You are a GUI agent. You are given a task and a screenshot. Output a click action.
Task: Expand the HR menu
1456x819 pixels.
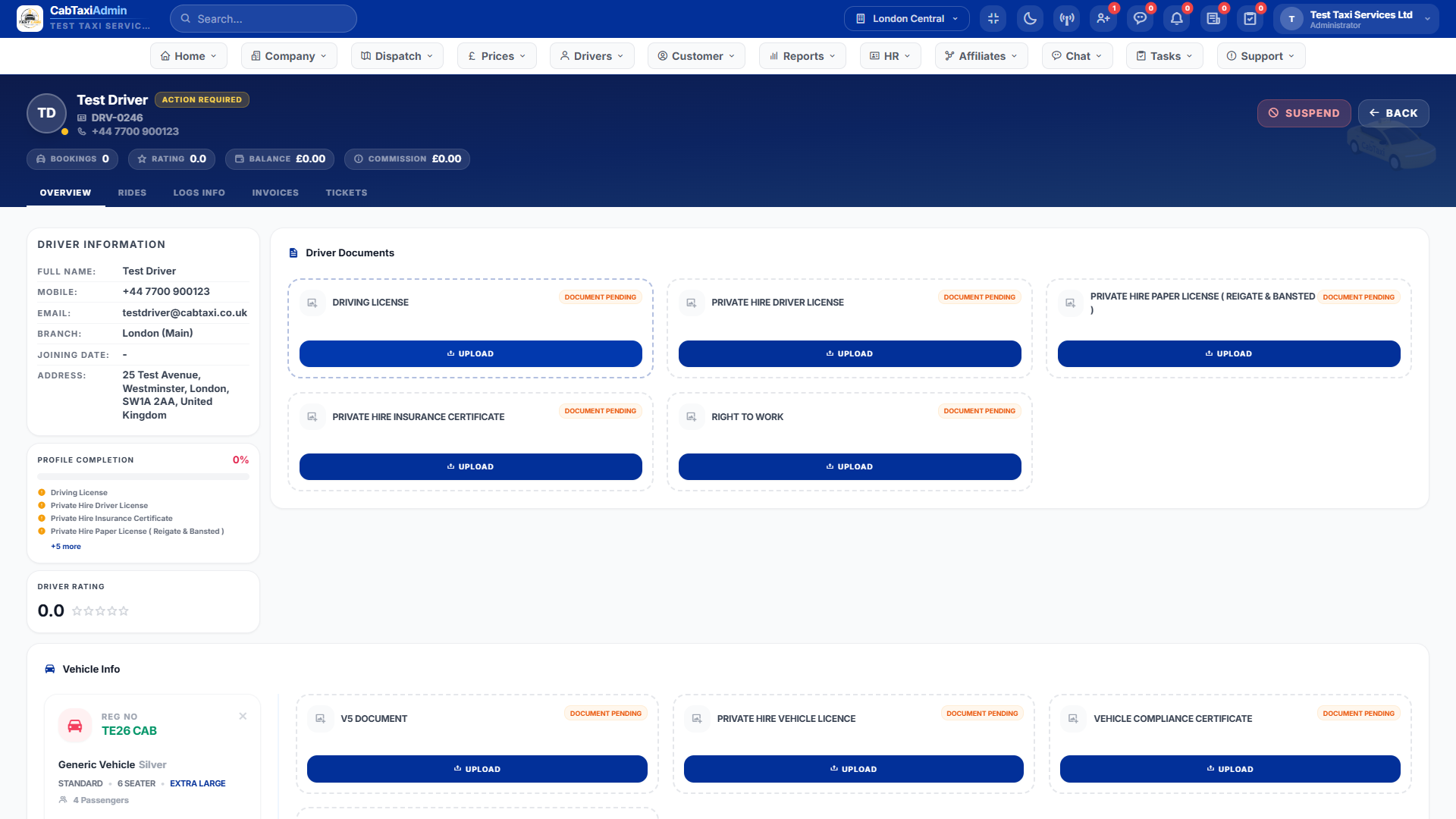pos(890,55)
